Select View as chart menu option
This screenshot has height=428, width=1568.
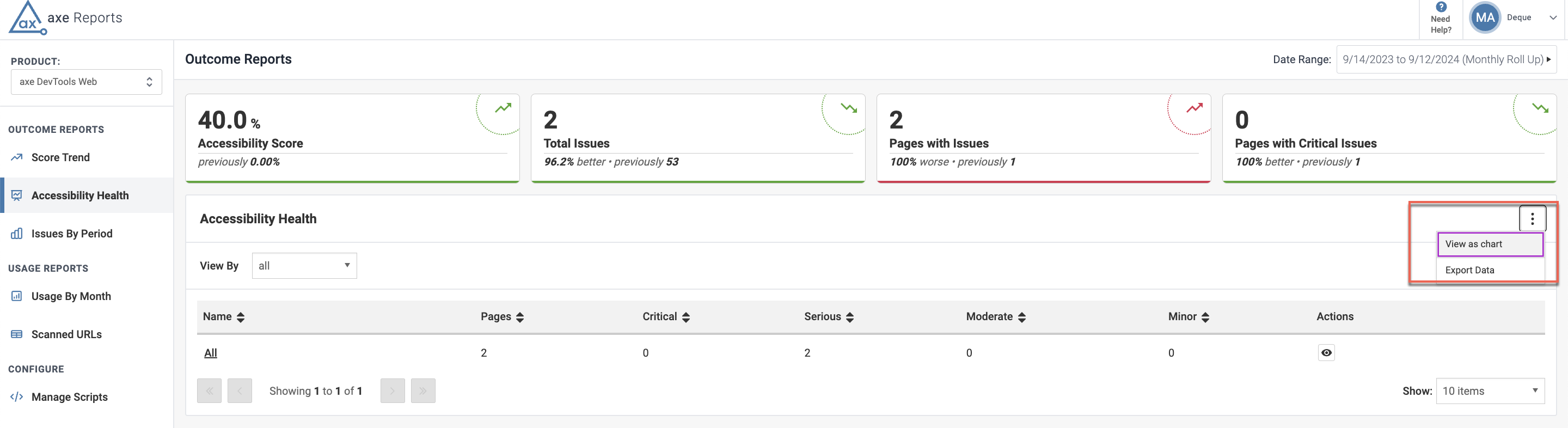[1490, 244]
